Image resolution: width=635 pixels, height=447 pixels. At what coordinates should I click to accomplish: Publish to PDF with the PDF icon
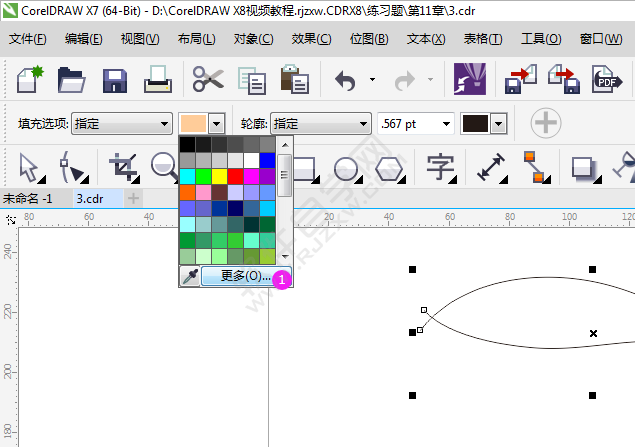[x=607, y=79]
